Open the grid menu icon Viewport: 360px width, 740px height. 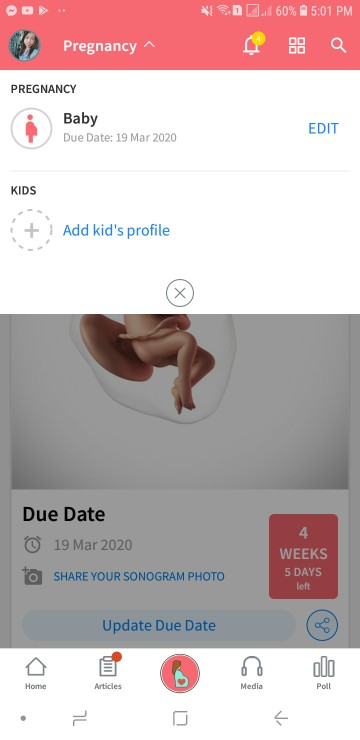point(297,46)
